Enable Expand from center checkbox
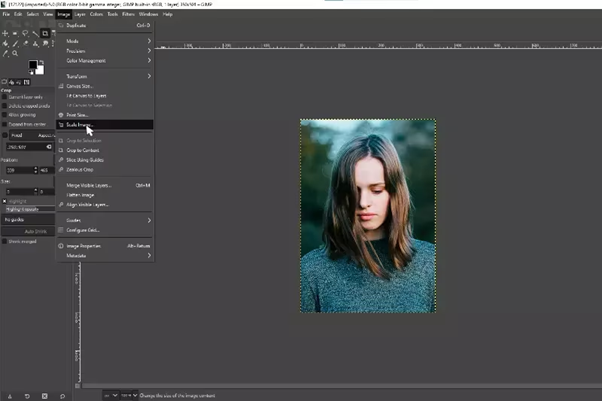The image size is (602, 401). coord(5,124)
